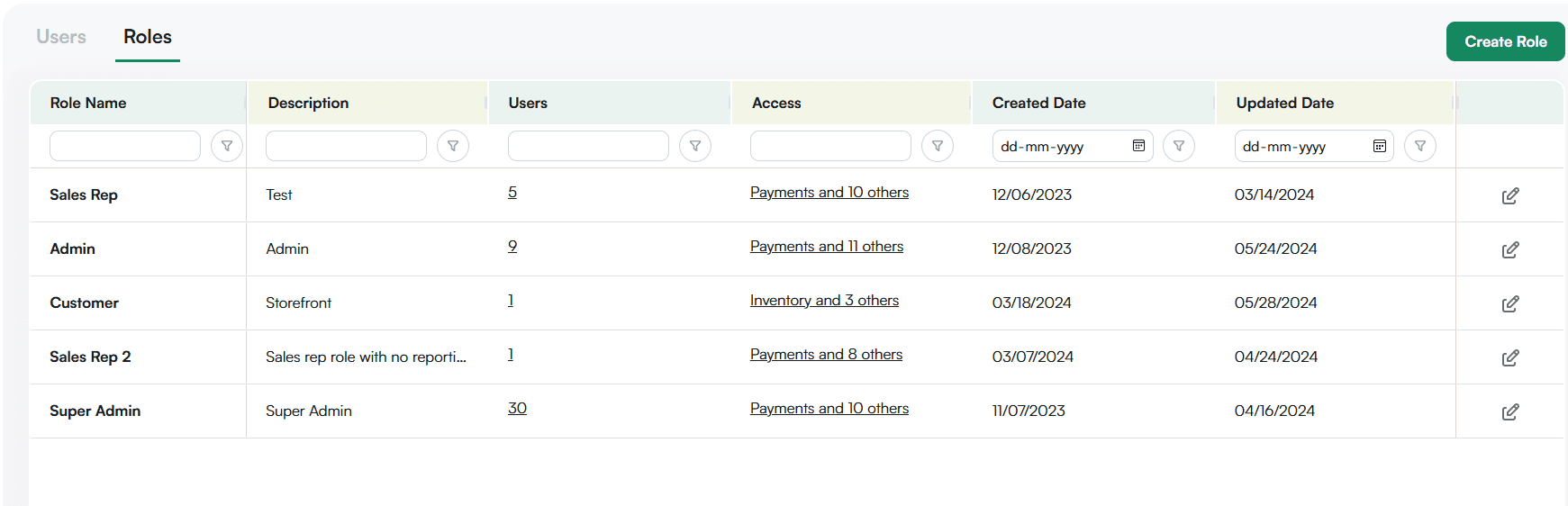Open the Description column filter icon
The width and height of the screenshot is (1568, 506).
point(453,146)
